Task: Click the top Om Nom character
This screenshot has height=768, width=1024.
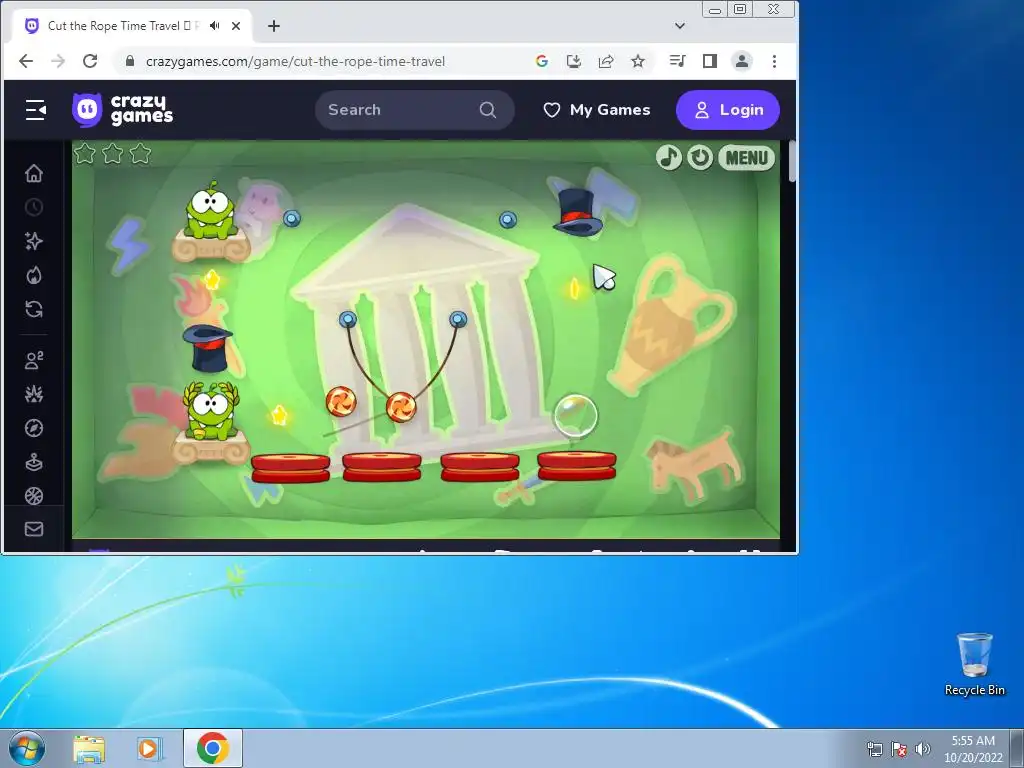Action: 210,210
